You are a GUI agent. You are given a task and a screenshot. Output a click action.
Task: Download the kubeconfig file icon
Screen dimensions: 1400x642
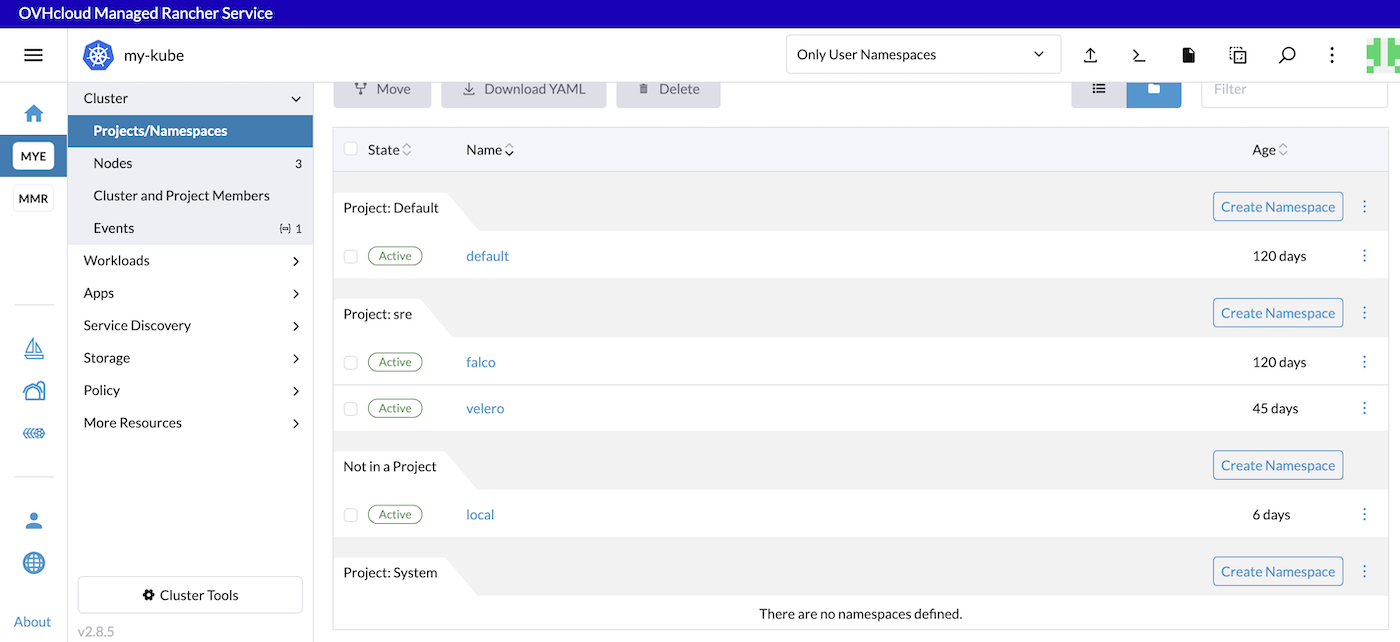[1188, 55]
